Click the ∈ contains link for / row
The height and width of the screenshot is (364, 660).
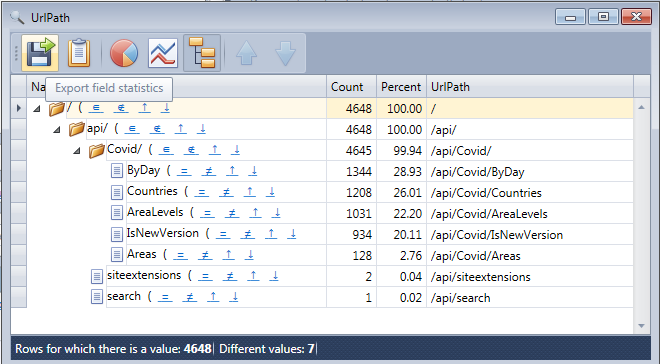point(96,108)
